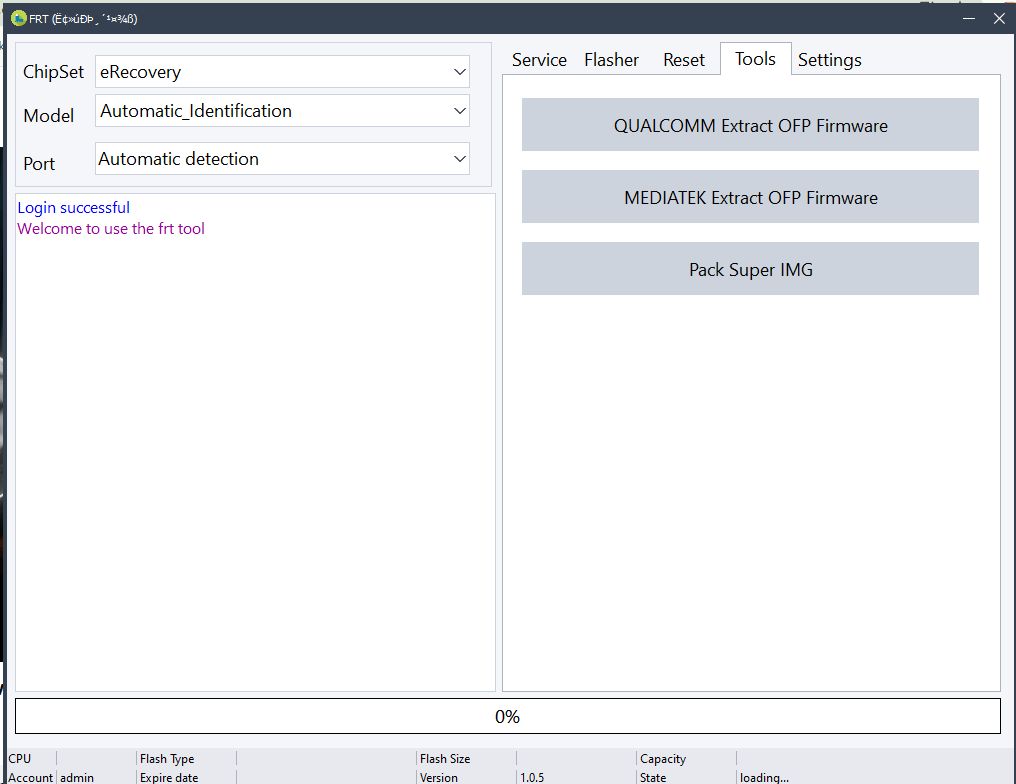
Task: Click inside the eRecovery ChipSet input field
Action: tap(250, 71)
